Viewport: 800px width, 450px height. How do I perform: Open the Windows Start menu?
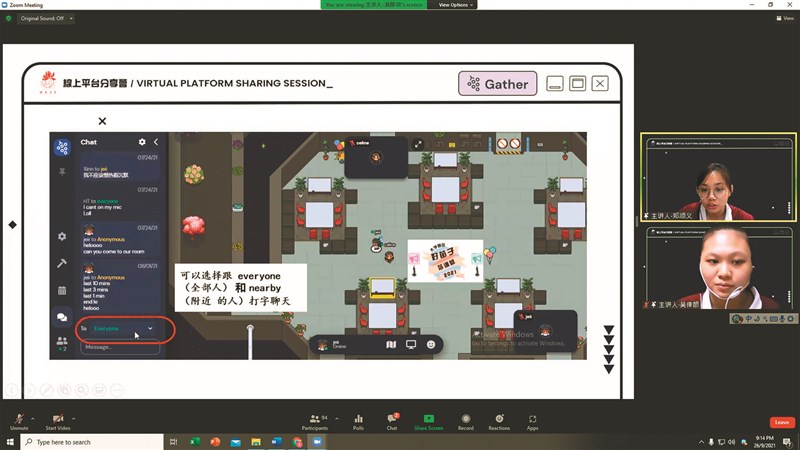10,442
